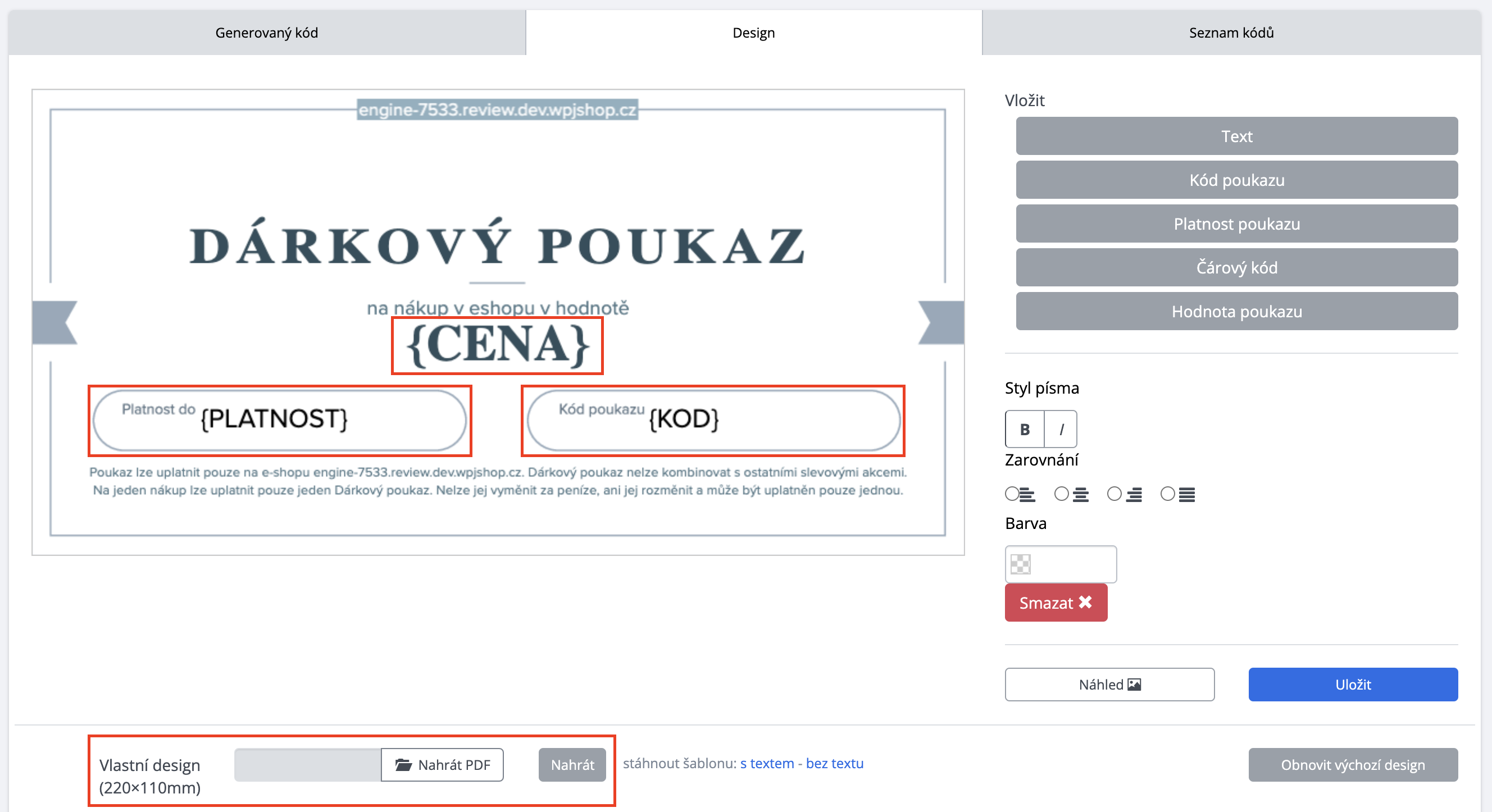The height and width of the screenshot is (812, 1492).
Task: Click Obnovit výchozí design button
Action: point(1353,764)
